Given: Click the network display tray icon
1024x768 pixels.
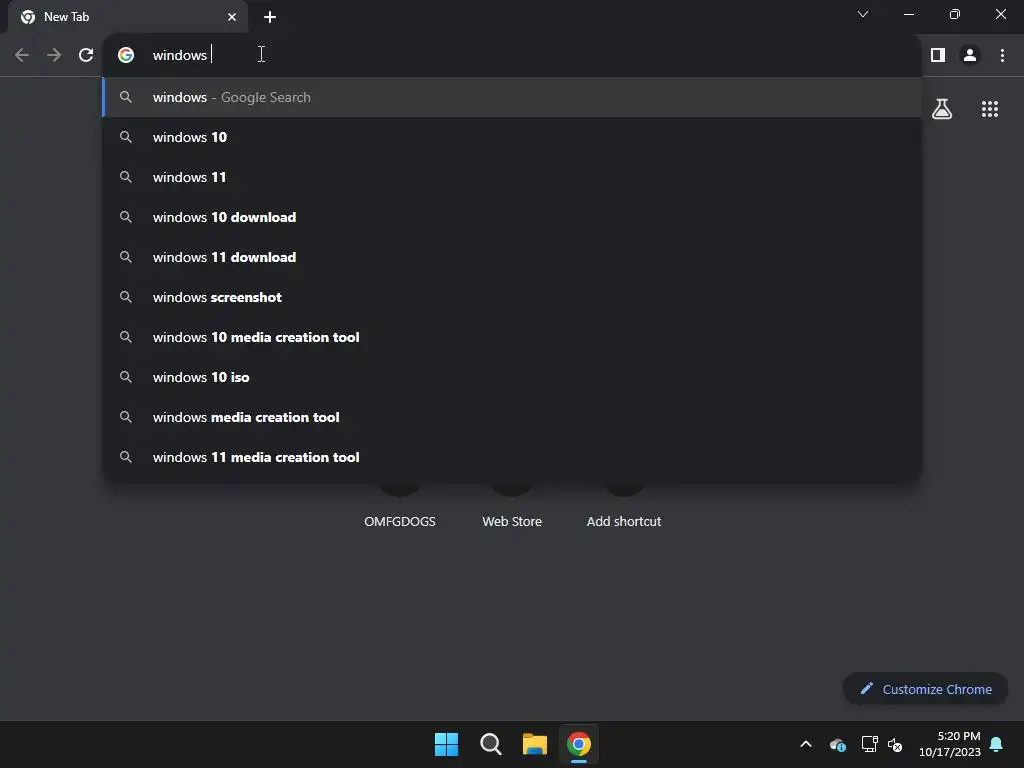Looking at the screenshot, I should [x=869, y=744].
